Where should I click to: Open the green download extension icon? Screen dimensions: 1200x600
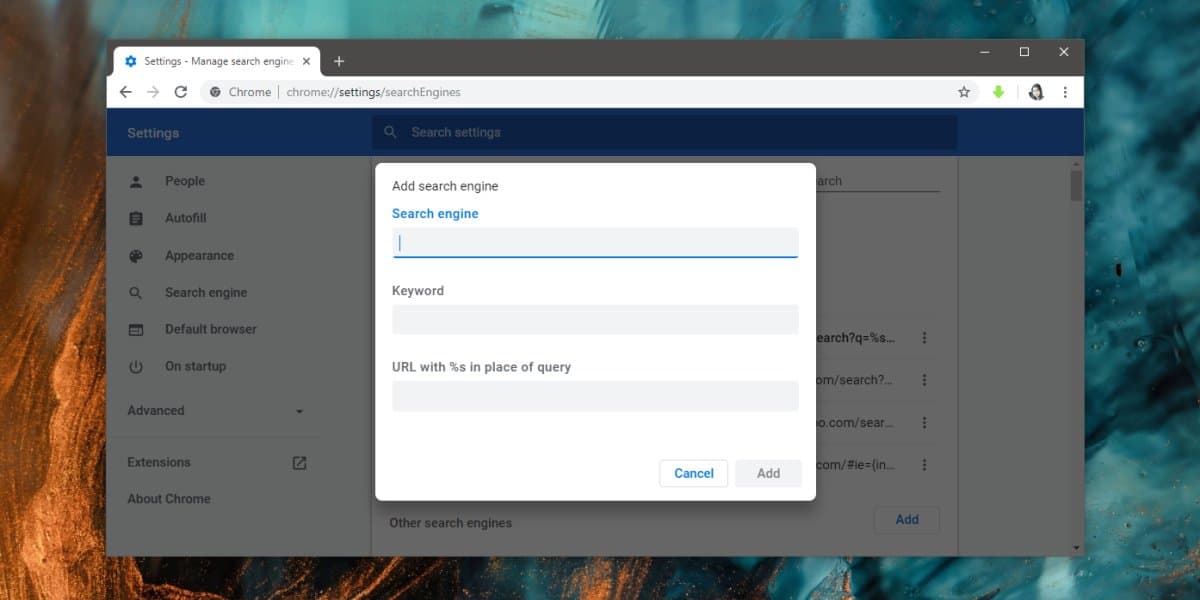[x=998, y=92]
